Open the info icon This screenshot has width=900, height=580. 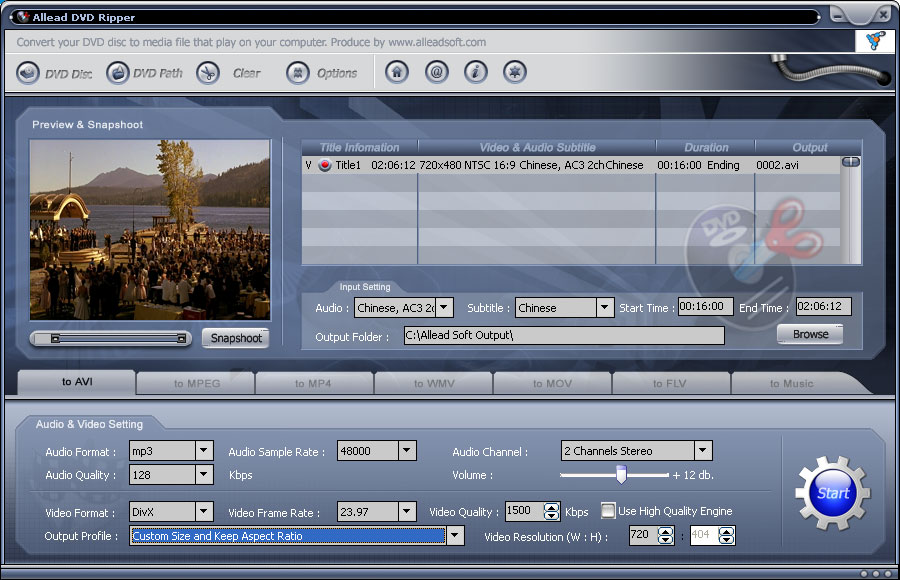pos(475,72)
